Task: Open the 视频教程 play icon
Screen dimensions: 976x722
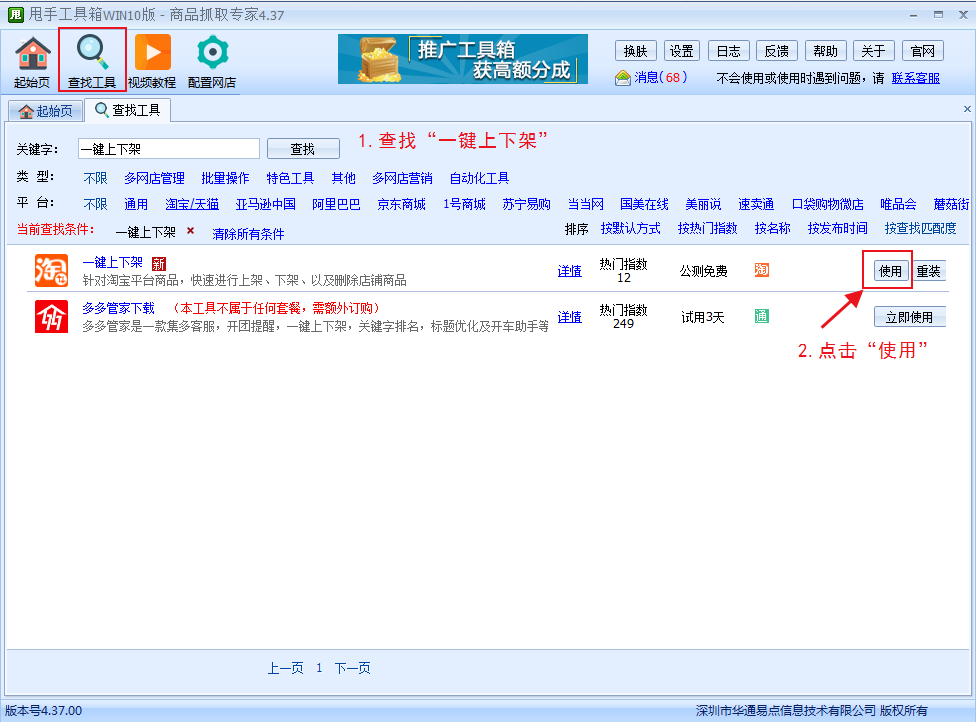Action: point(152,62)
